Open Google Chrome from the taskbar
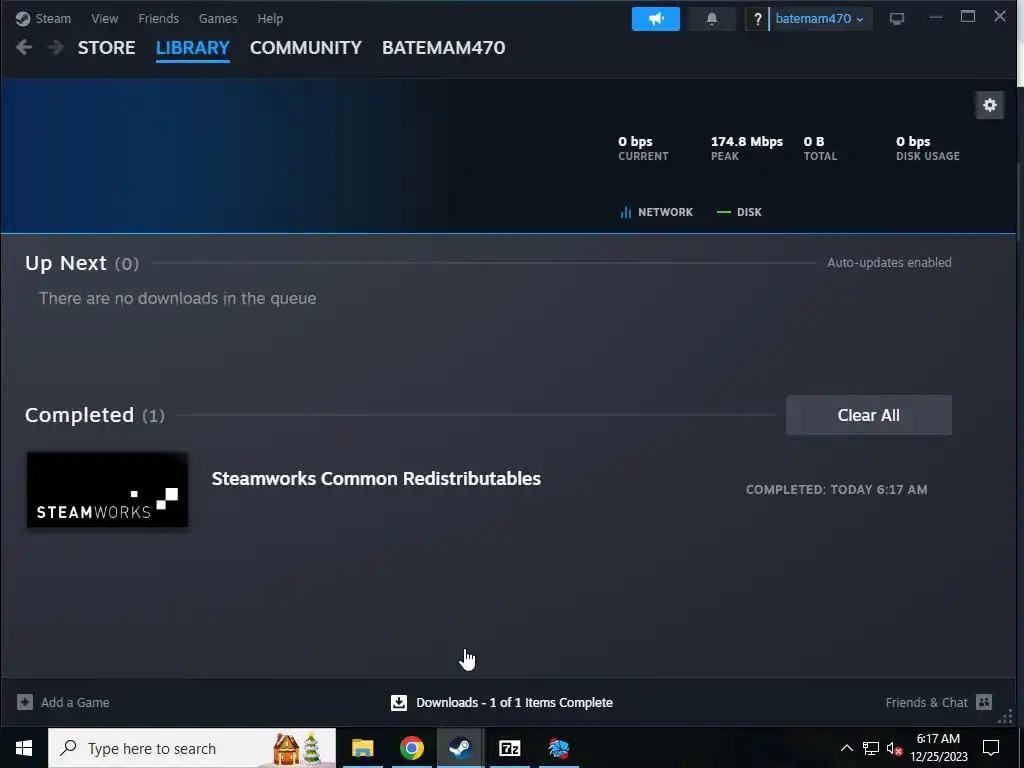 click(x=411, y=748)
